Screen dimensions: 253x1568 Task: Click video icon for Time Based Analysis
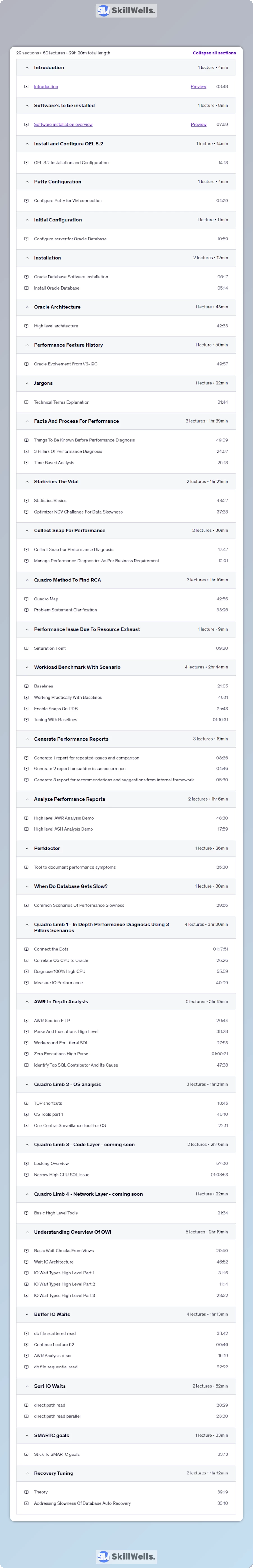[26, 463]
